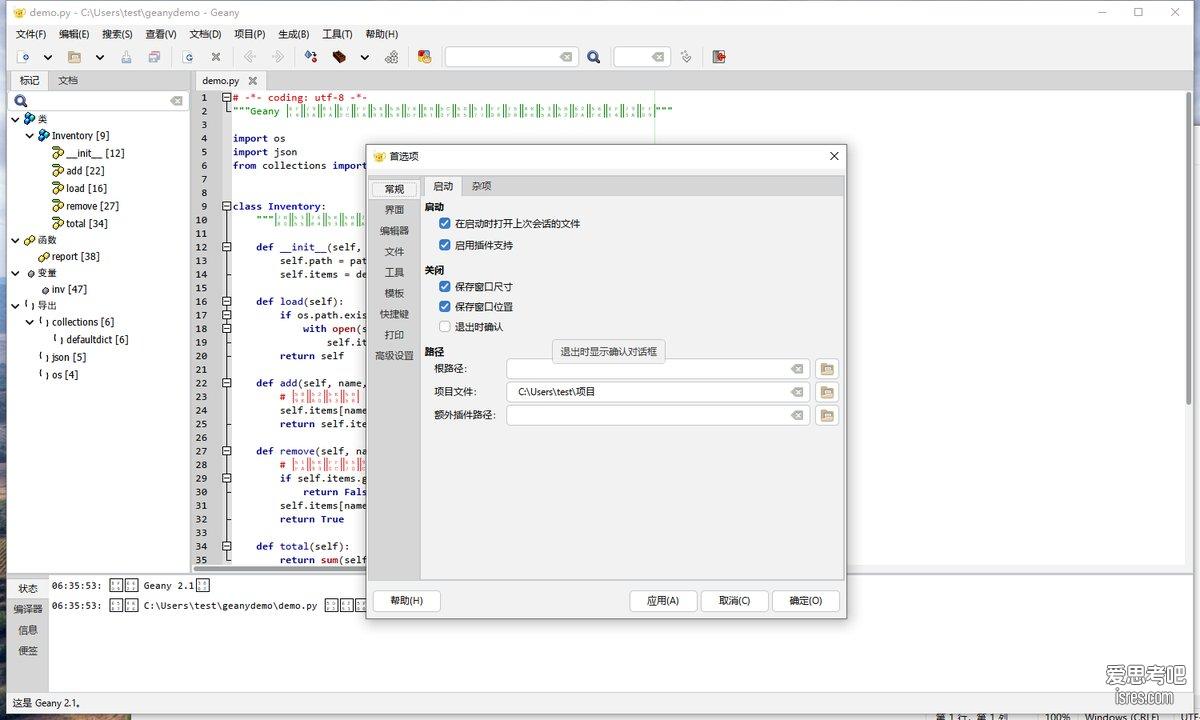Image resolution: width=1200 pixels, height=720 pixels.
Task: Clear the symbol sidebar filter field
Action: pos(176,101)
